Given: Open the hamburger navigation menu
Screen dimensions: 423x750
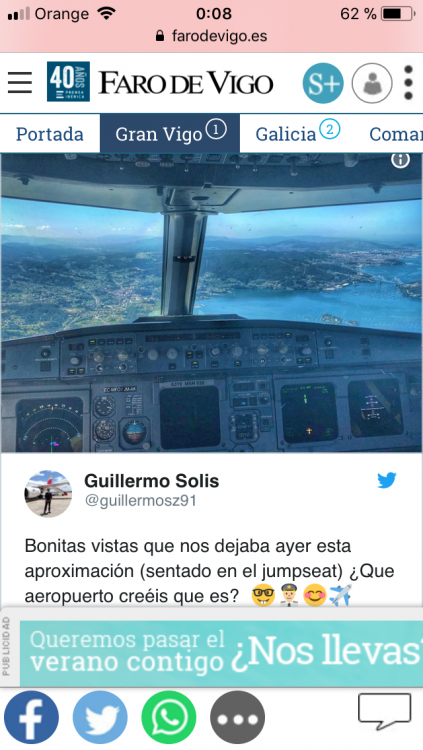Looking at the screenshot, I should pos(20,82).
